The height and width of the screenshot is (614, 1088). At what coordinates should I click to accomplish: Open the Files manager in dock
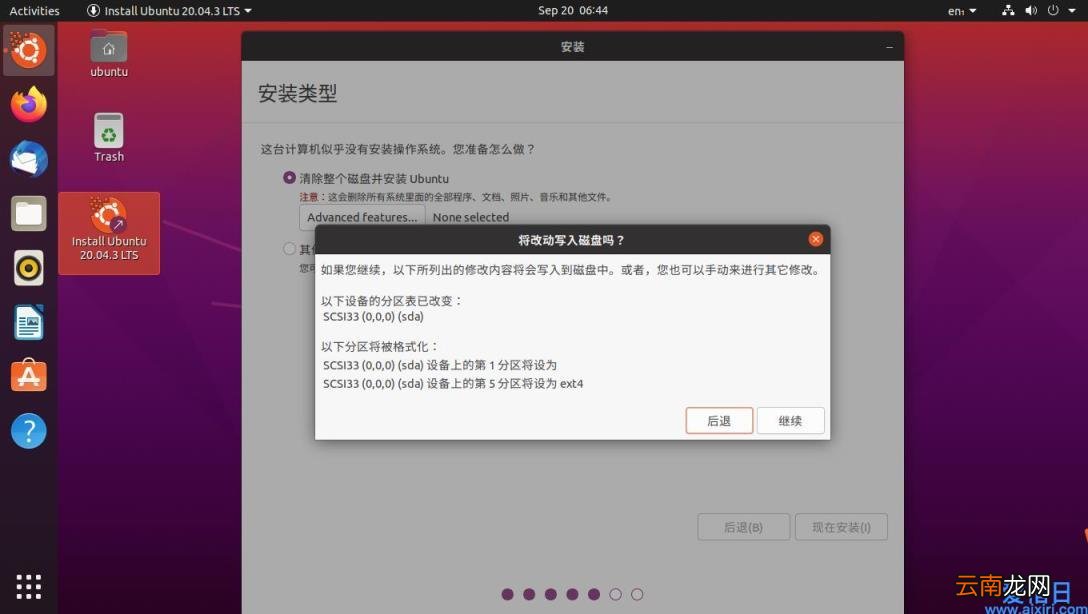pos(28,214)
